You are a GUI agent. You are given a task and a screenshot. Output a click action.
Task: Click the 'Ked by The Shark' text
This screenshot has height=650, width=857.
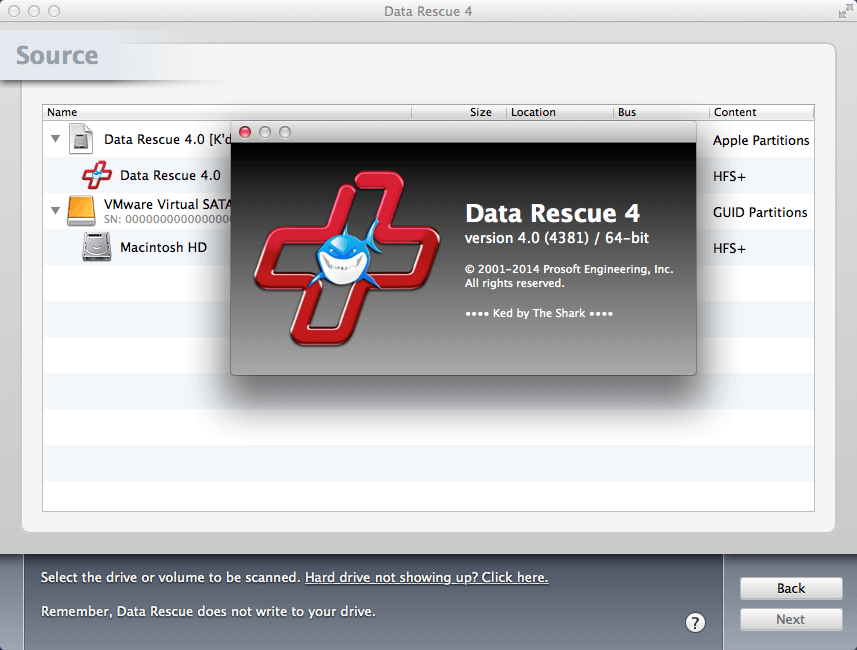pos(539,313)
